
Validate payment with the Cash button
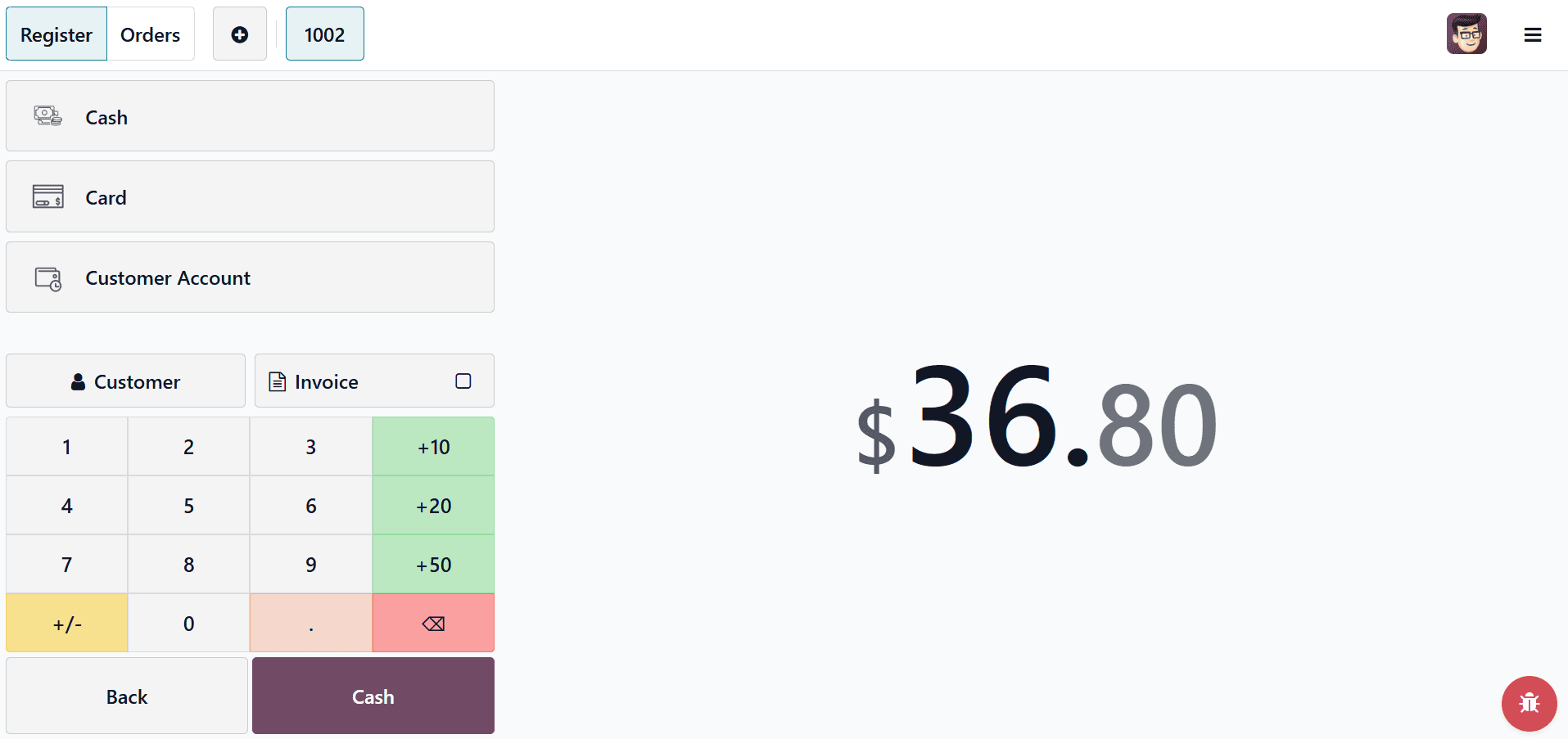[373, 696]
